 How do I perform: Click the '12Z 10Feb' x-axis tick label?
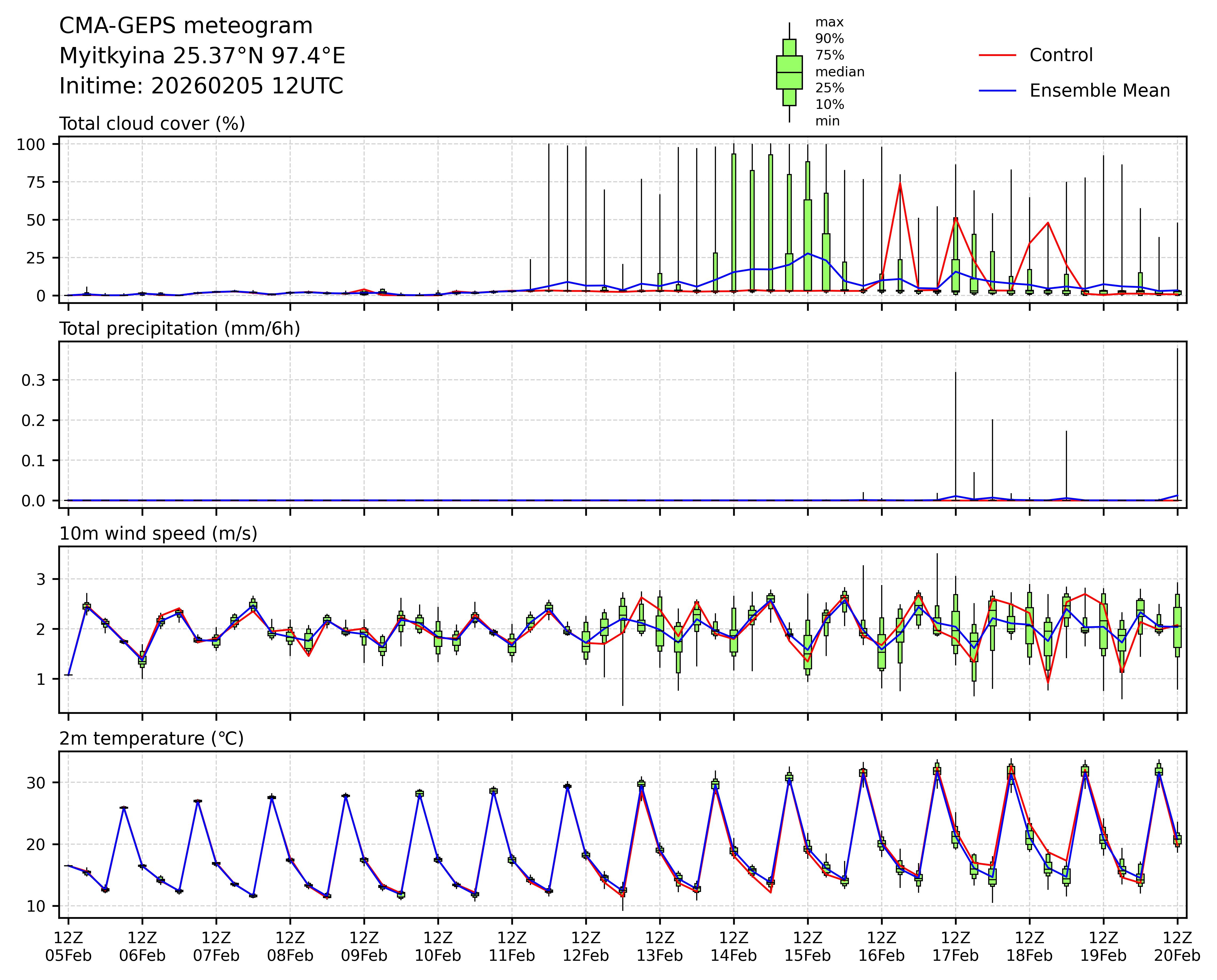tap(438, 947)
